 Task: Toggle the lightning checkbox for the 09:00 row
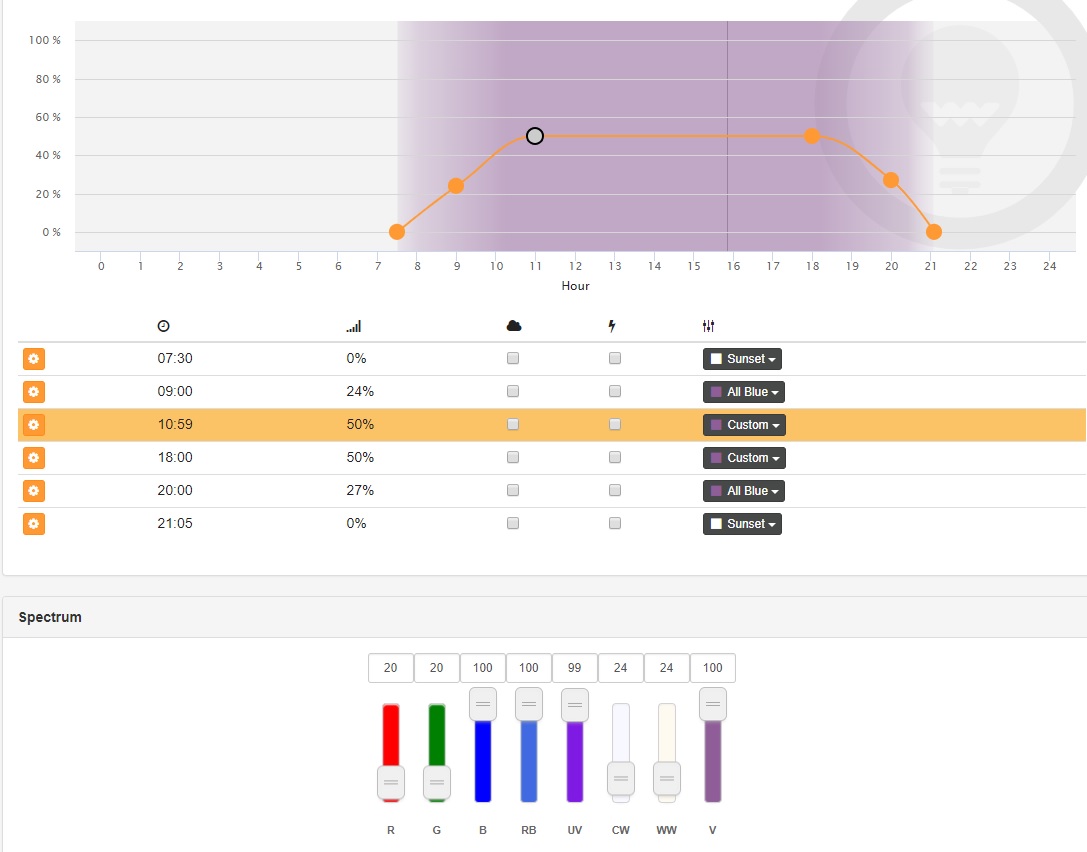pyautogui.click(x=615, y=392)
